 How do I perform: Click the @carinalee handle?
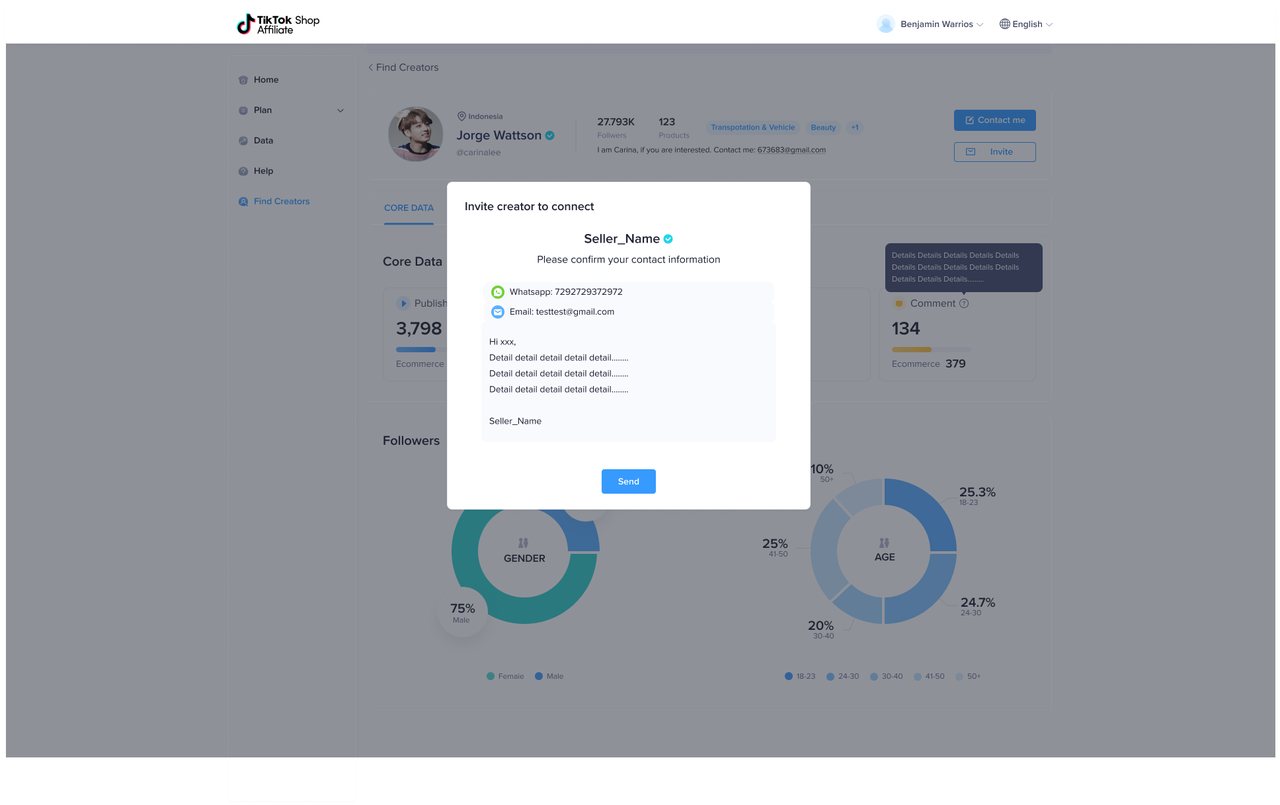point(479,153)
